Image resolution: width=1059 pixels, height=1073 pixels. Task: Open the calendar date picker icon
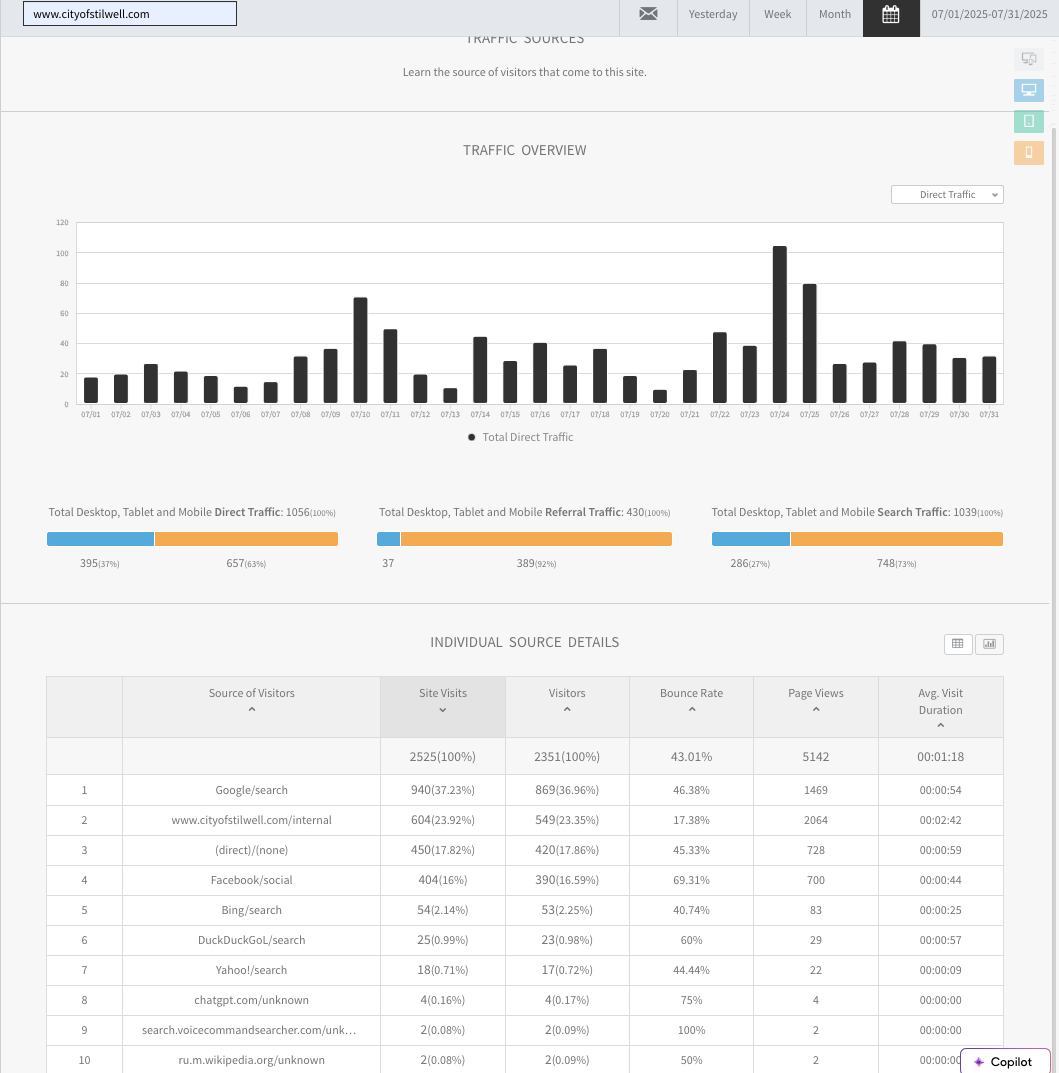(x=891, y=15)
